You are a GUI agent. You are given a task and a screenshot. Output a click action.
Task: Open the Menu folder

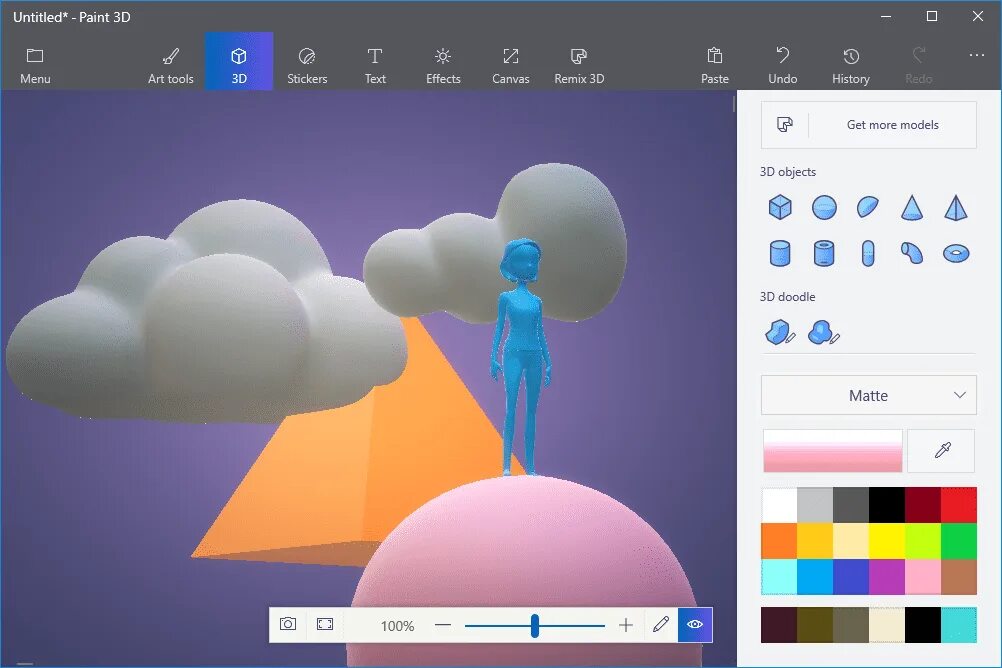35,66
